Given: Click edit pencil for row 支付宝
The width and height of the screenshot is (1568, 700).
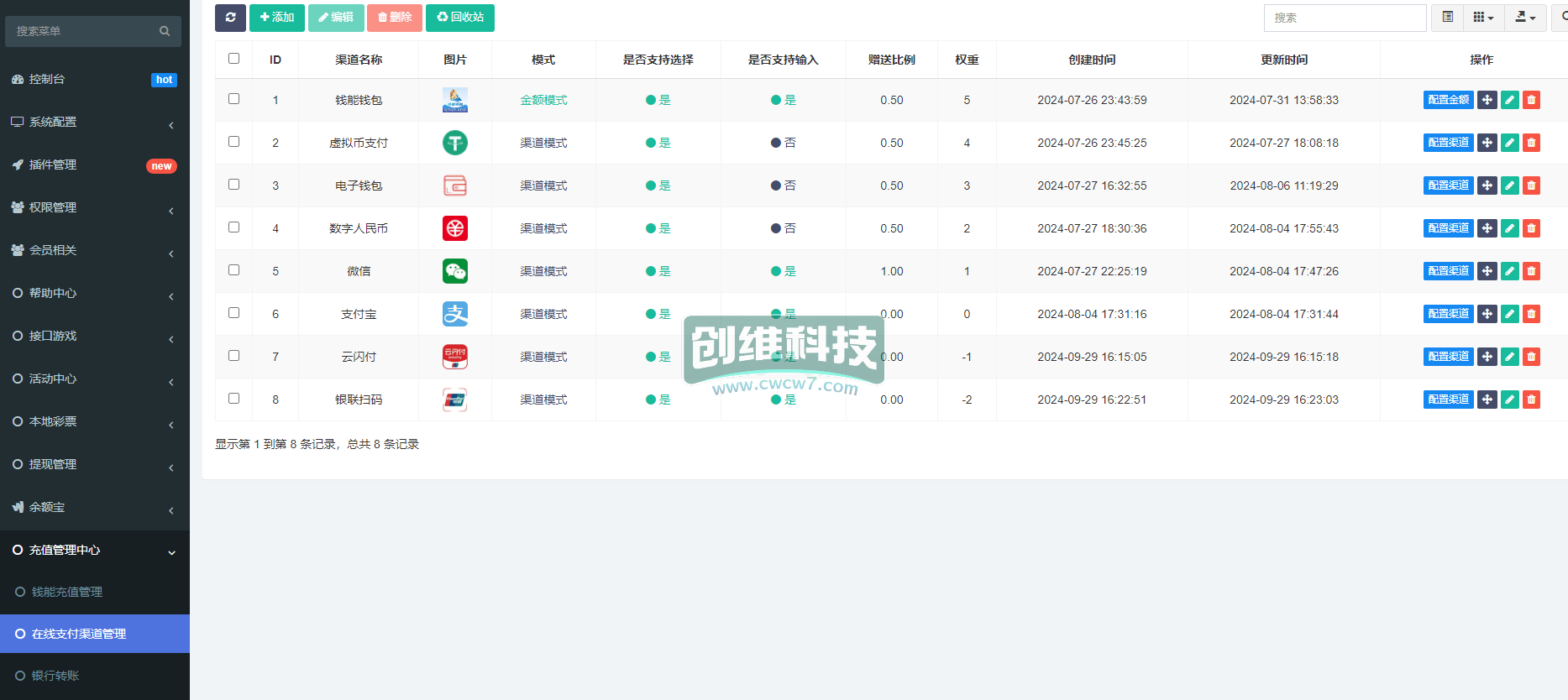Looking at the screenshot, I should click(x=1509, y=314).
